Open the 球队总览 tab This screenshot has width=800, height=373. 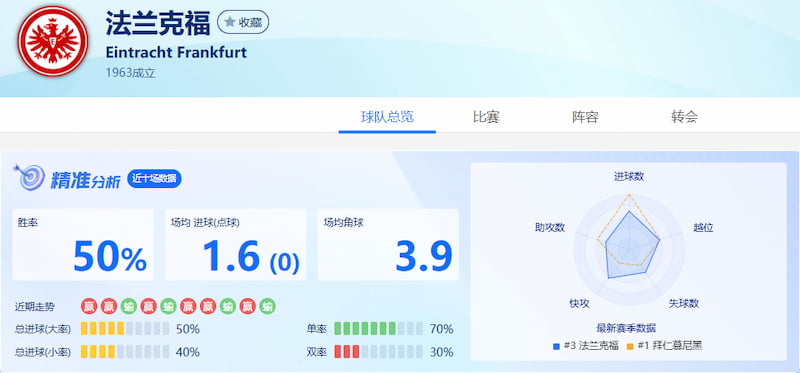(387, 117)
